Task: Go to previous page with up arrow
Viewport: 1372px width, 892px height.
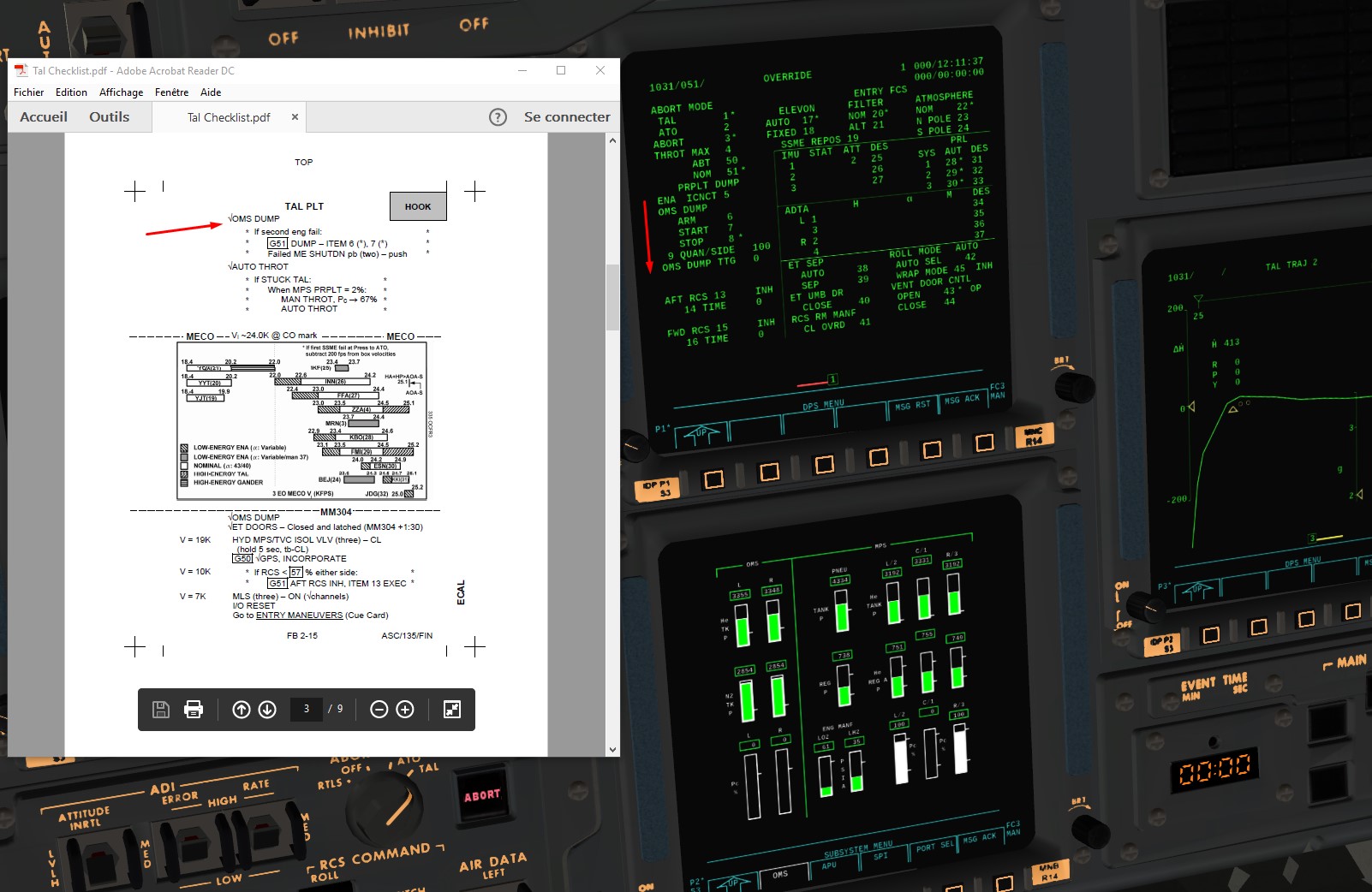Action: (x=242, y=709)
